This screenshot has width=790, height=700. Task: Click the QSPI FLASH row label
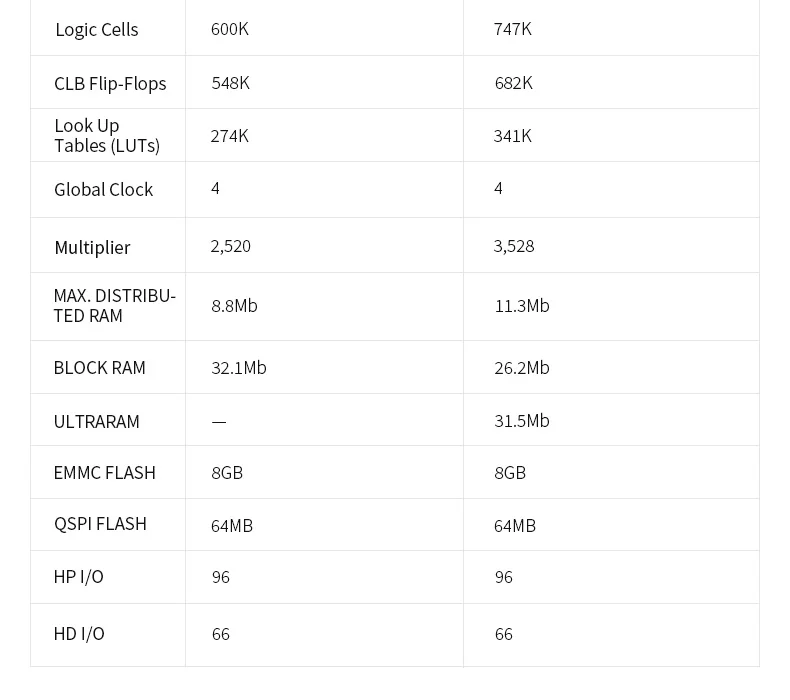point(101,524)
